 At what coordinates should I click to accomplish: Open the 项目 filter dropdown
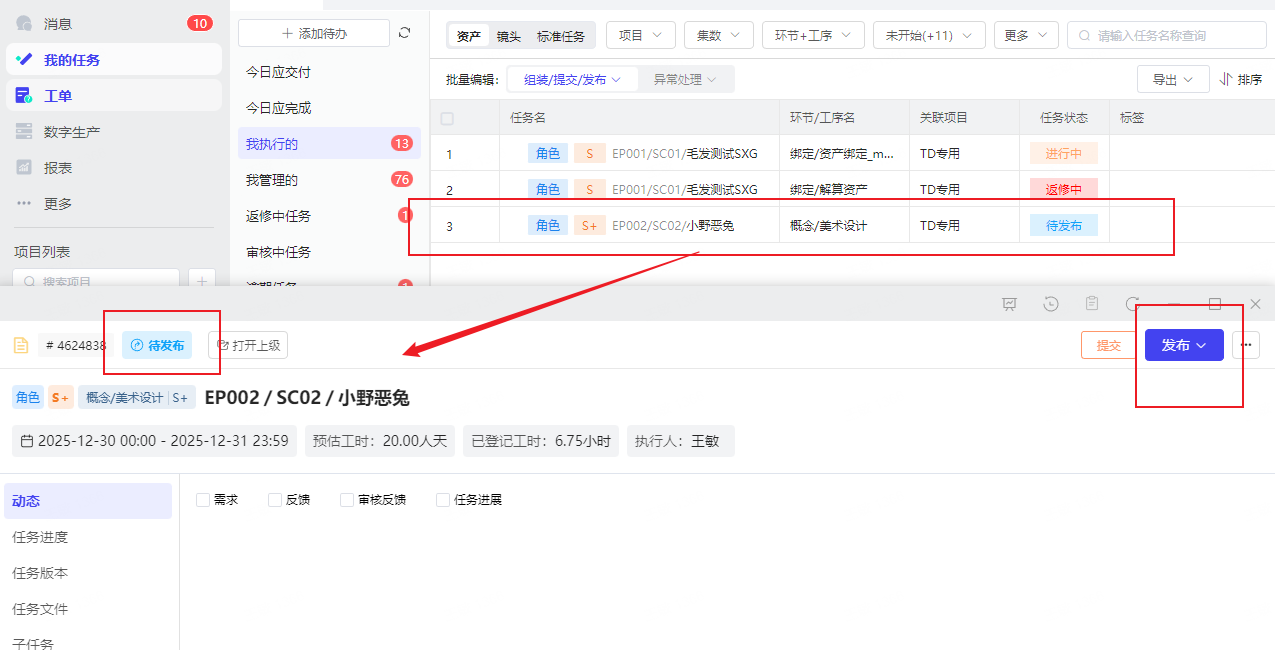640,34
